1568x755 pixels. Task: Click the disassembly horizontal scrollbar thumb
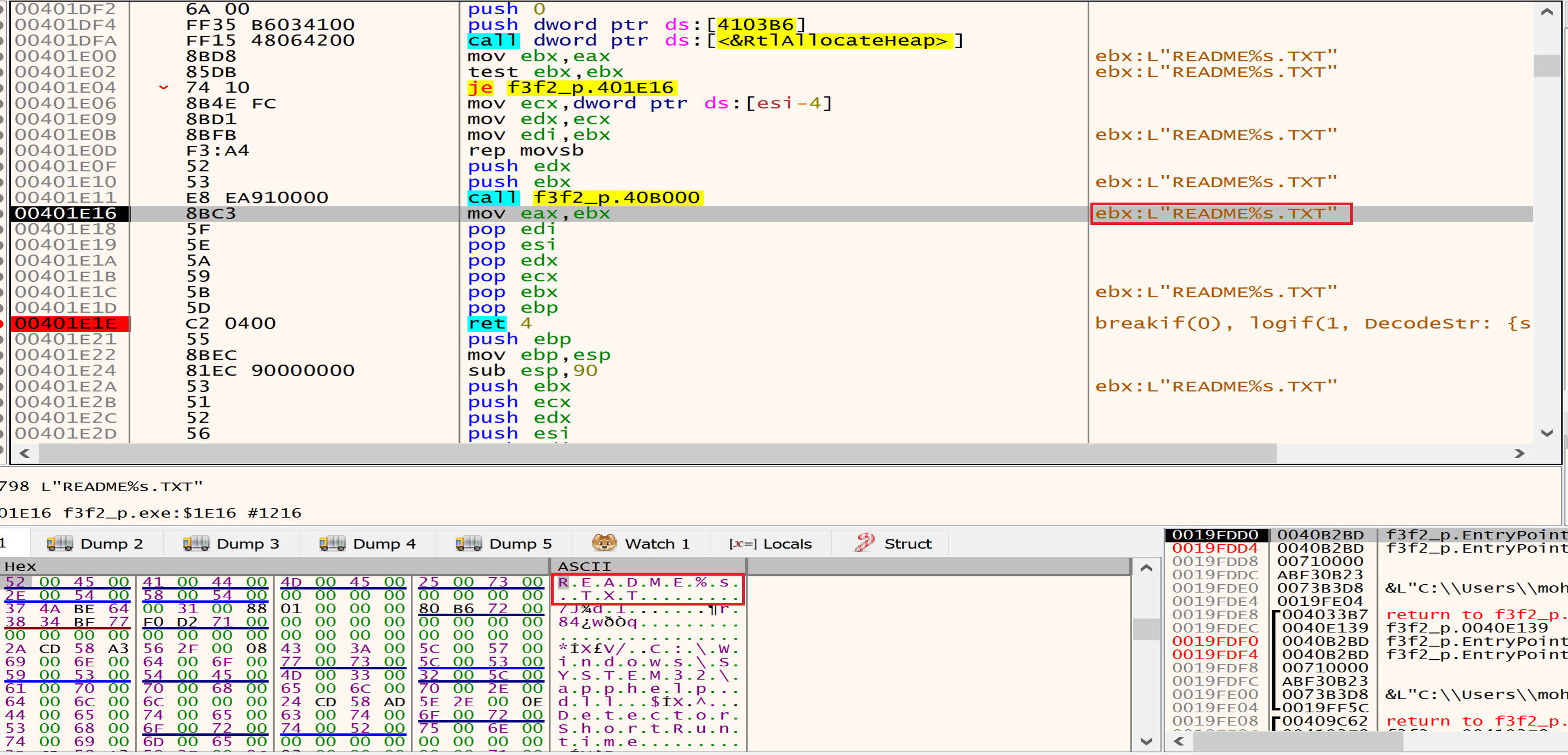[657, 453]
